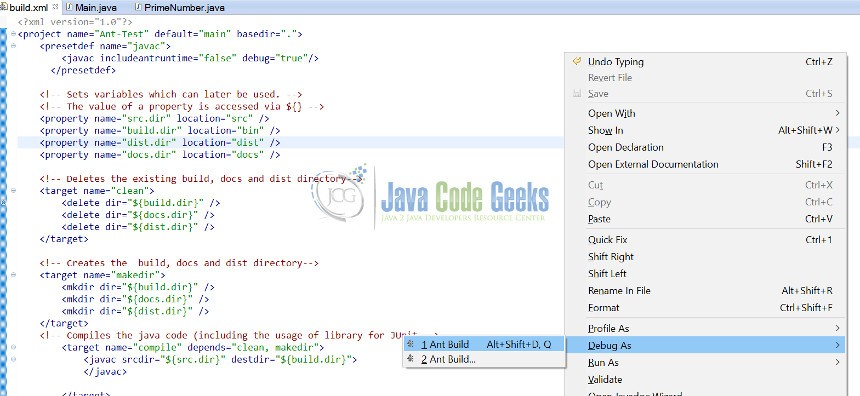The image size is (860, 396).
Task: Collapse the presetdef javac fold marker
Action: pyautogui.click(x=13, y=46)
